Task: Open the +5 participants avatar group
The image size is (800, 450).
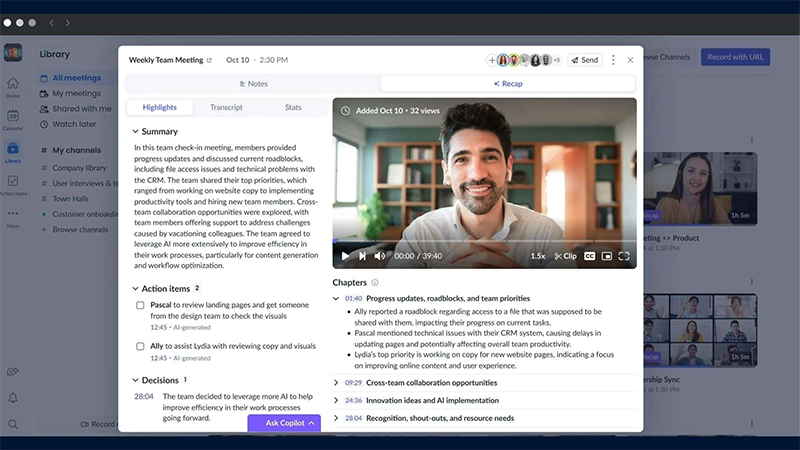Action: point(557,60)
